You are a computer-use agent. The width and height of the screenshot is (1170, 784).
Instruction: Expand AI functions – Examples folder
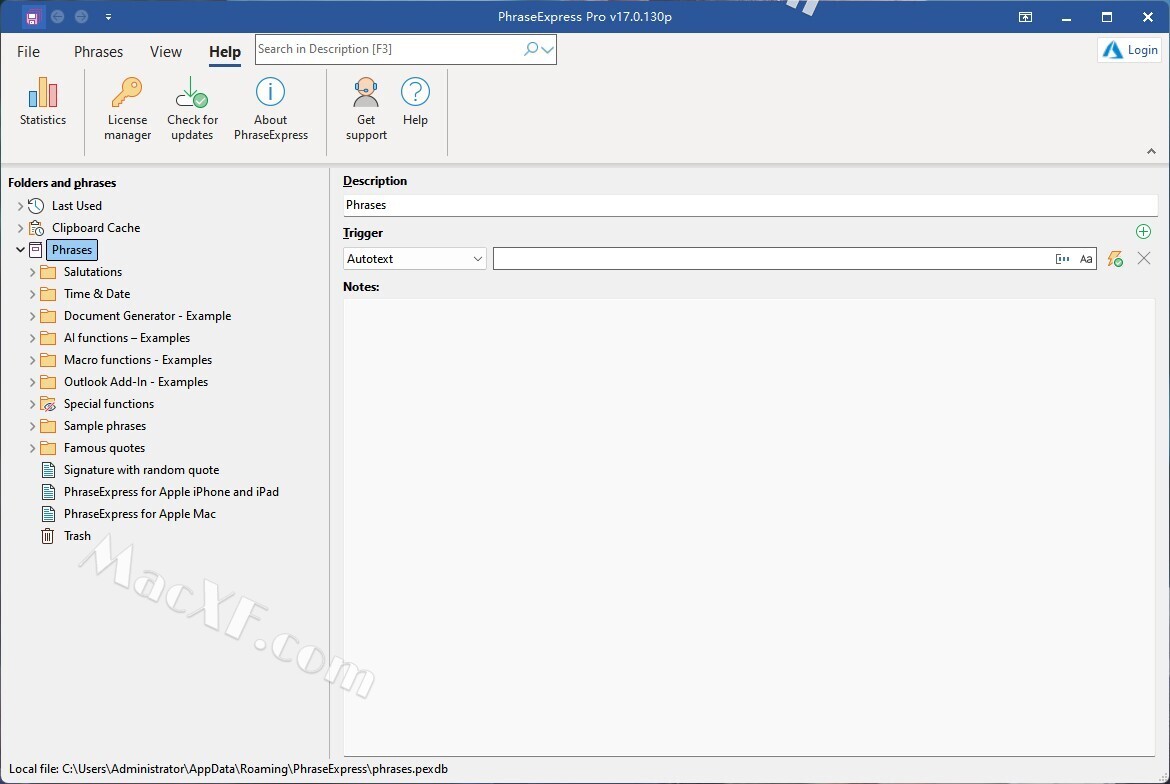[32, 338]
